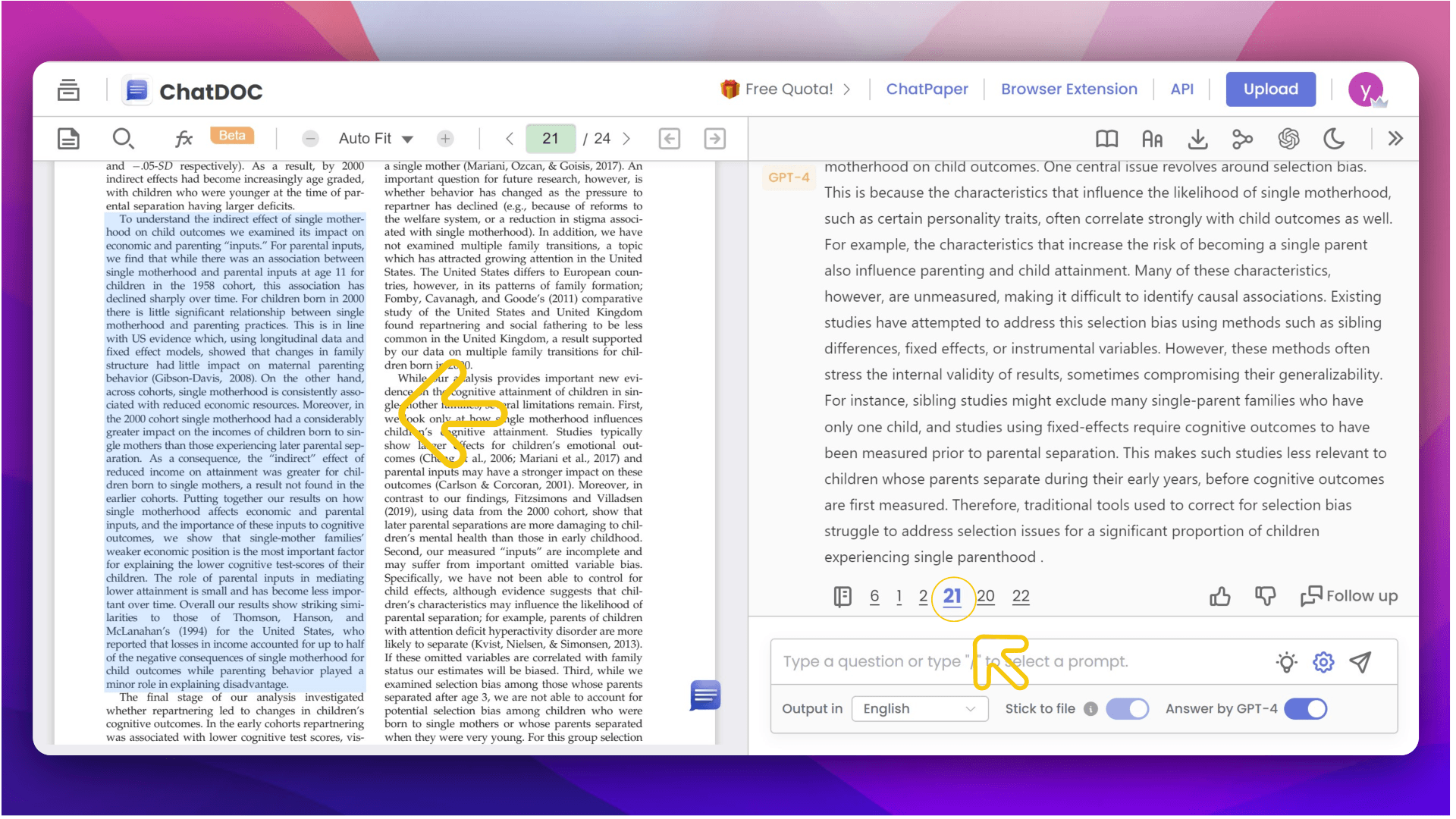Image resolution: width=1456 pixels, height=819 pixels.
Task: Click the lightbulb suggestions icon
Action: point(1286,662)
